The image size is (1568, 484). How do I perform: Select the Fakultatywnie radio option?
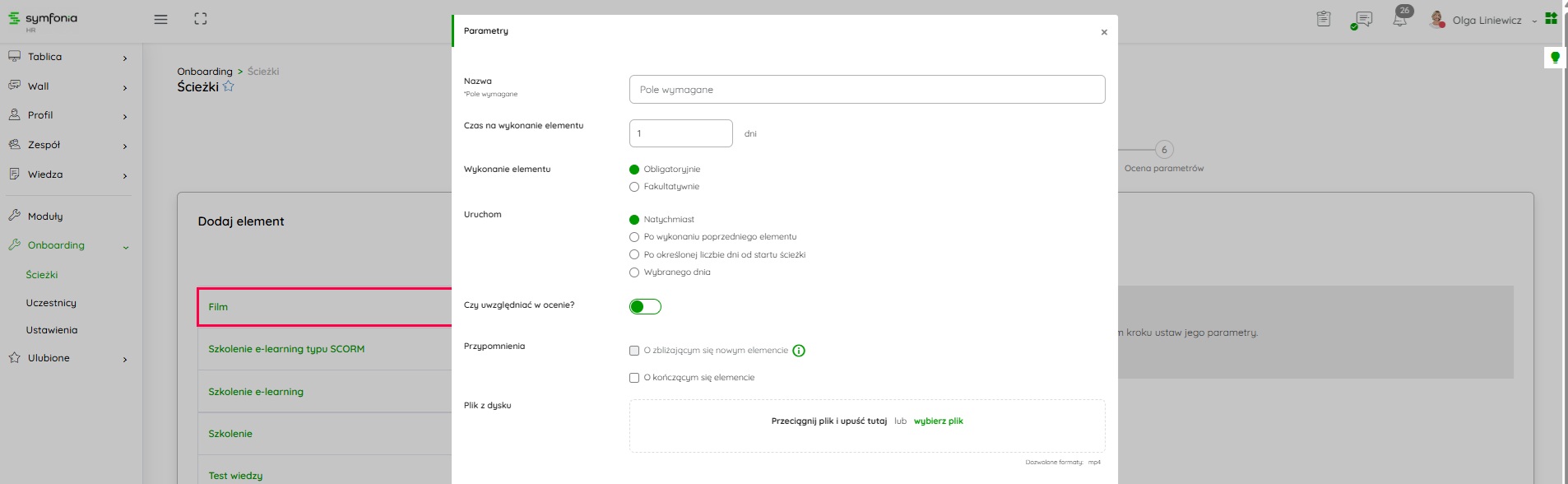634,187
